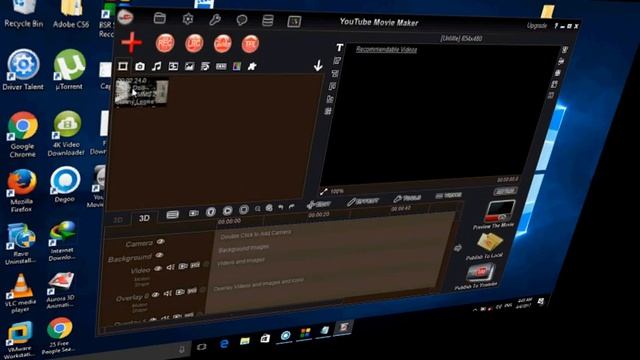Click the red plus Add media button
Viewport: 640px width, 360px height.
131,42
